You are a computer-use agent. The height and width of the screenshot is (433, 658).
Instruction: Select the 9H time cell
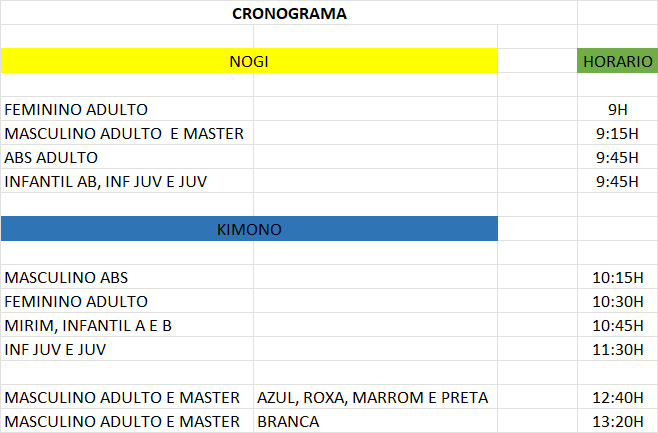[x=617, y=109]
